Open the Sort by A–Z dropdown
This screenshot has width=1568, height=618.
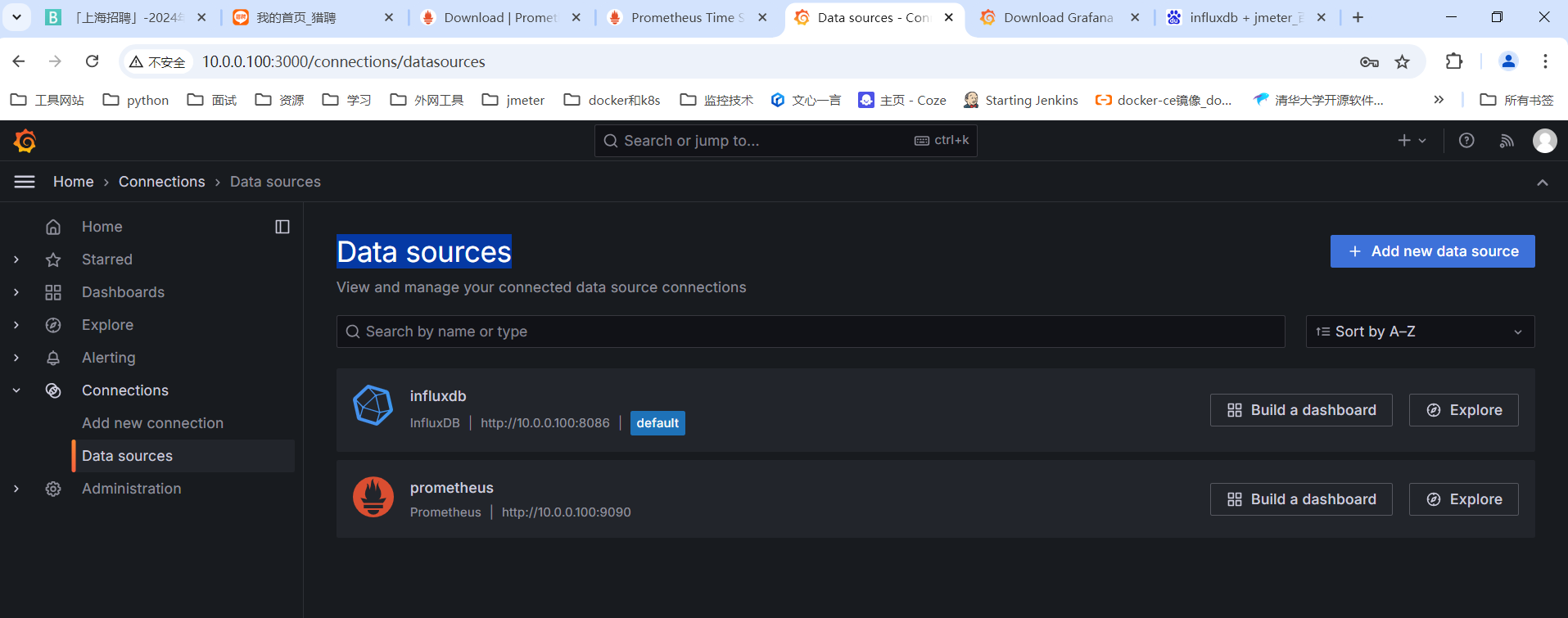point(1420,332)
